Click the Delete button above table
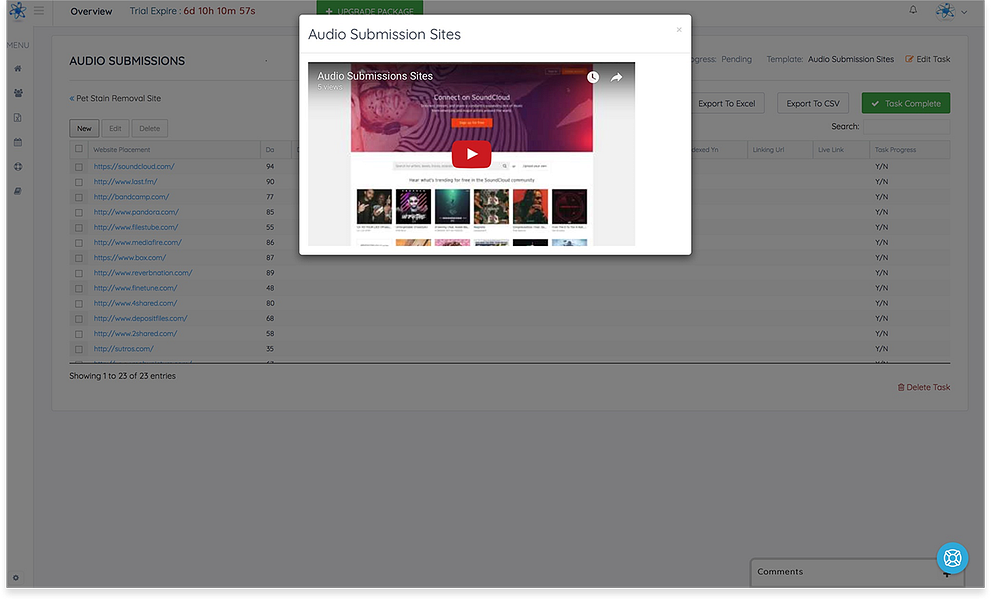The image size is (991, 600). pos(150,128)
